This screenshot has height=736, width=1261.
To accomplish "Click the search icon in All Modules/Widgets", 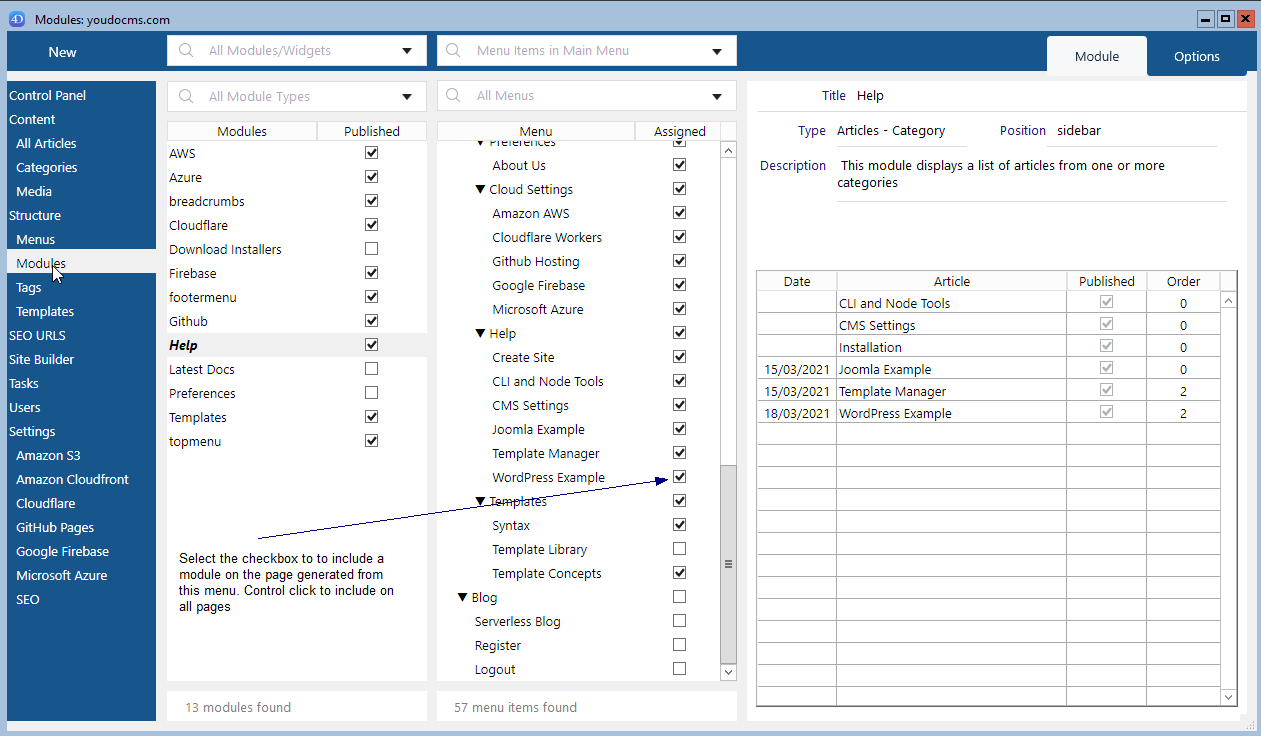I will pyautogui.click(x=186, y=51).
